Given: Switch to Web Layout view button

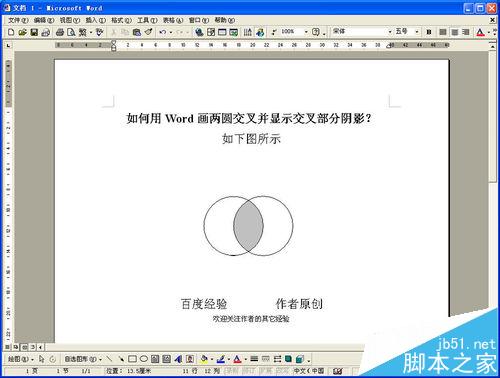Looking at the screenshot, I should tap(16, 347).
